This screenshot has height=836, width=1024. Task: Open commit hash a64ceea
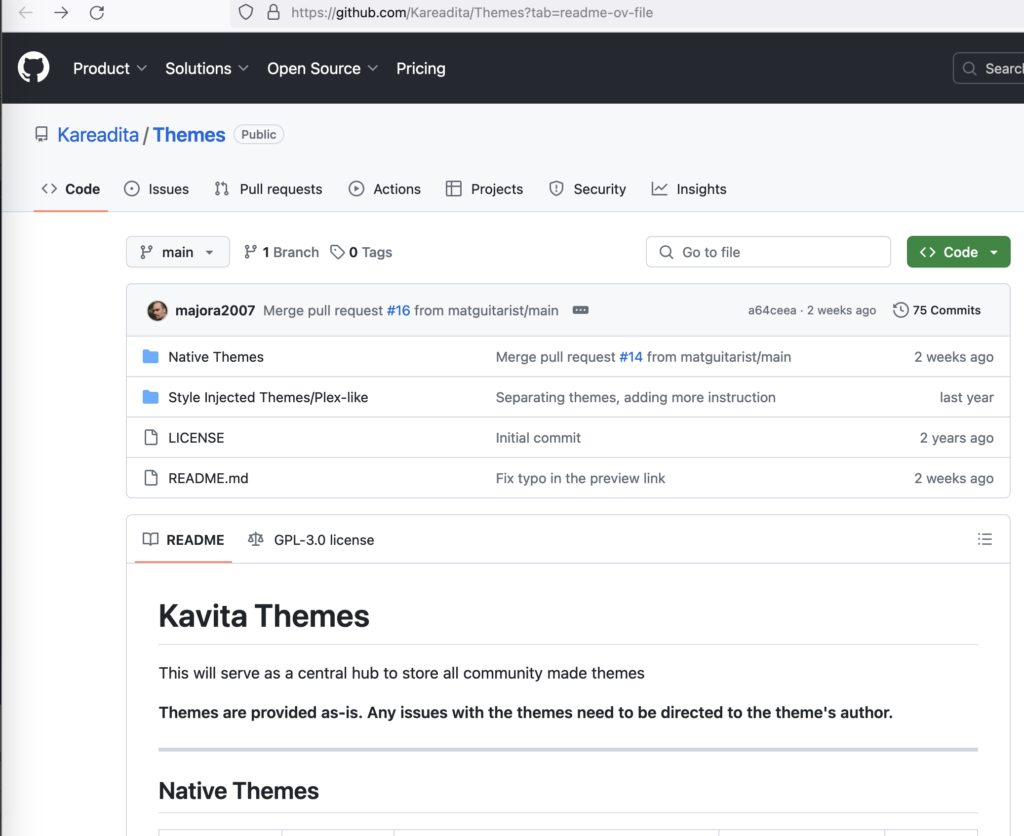(x=772, y=310)
